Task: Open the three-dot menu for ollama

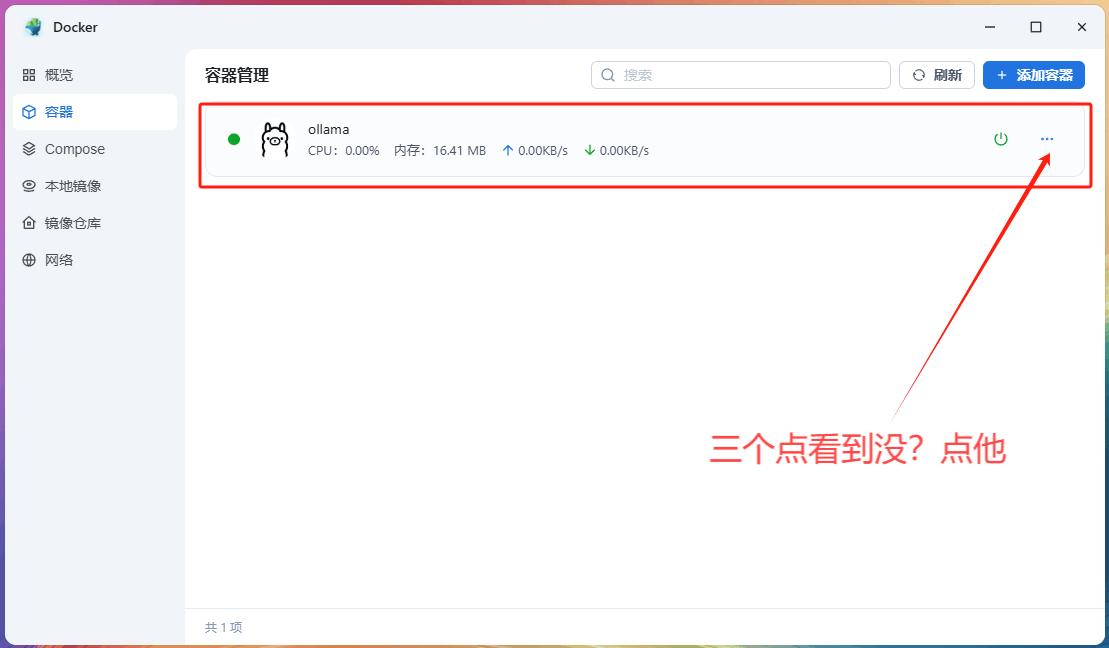Action: tap(1046, 139)
